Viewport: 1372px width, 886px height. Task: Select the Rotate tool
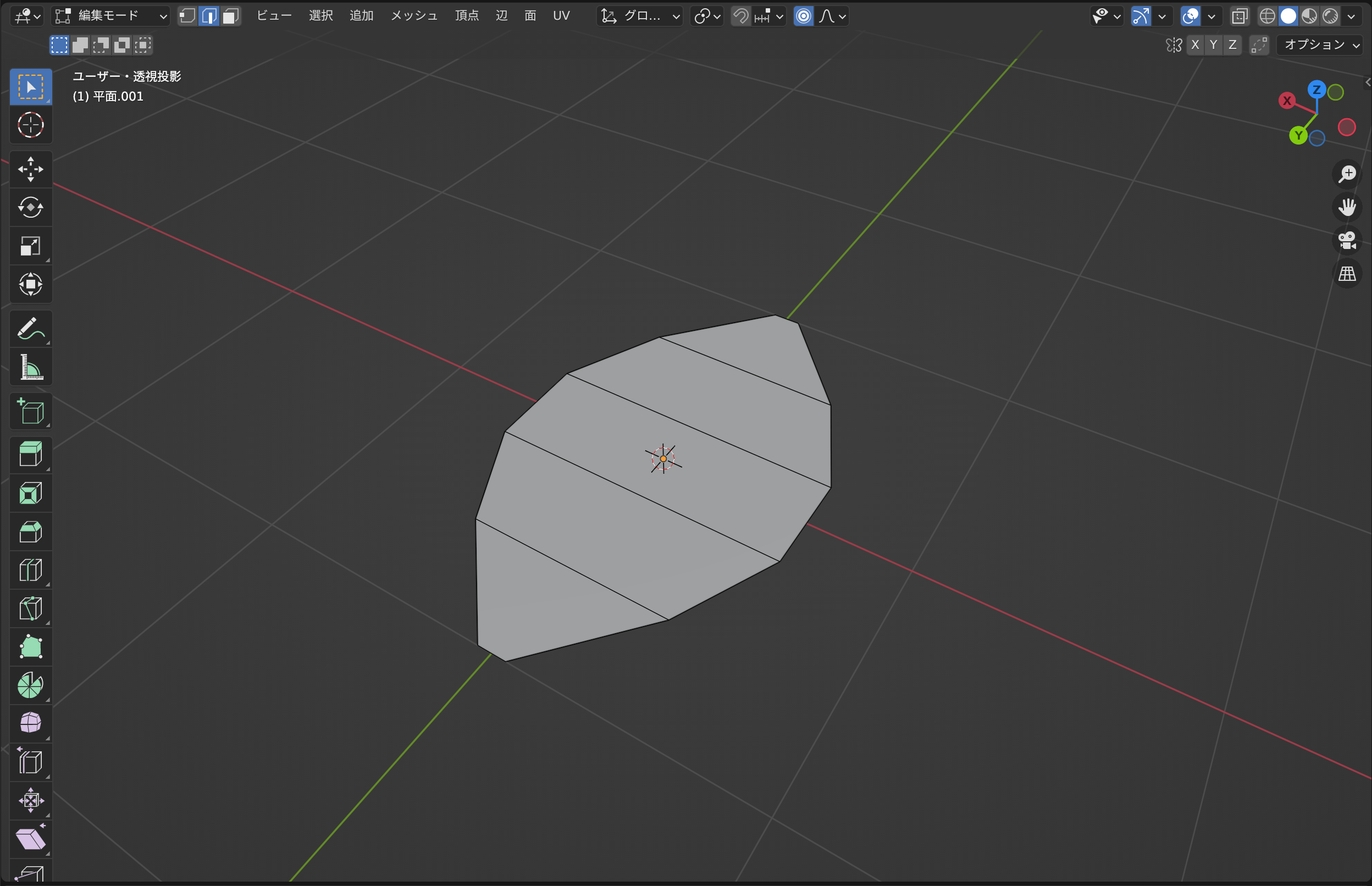[30, 207]
